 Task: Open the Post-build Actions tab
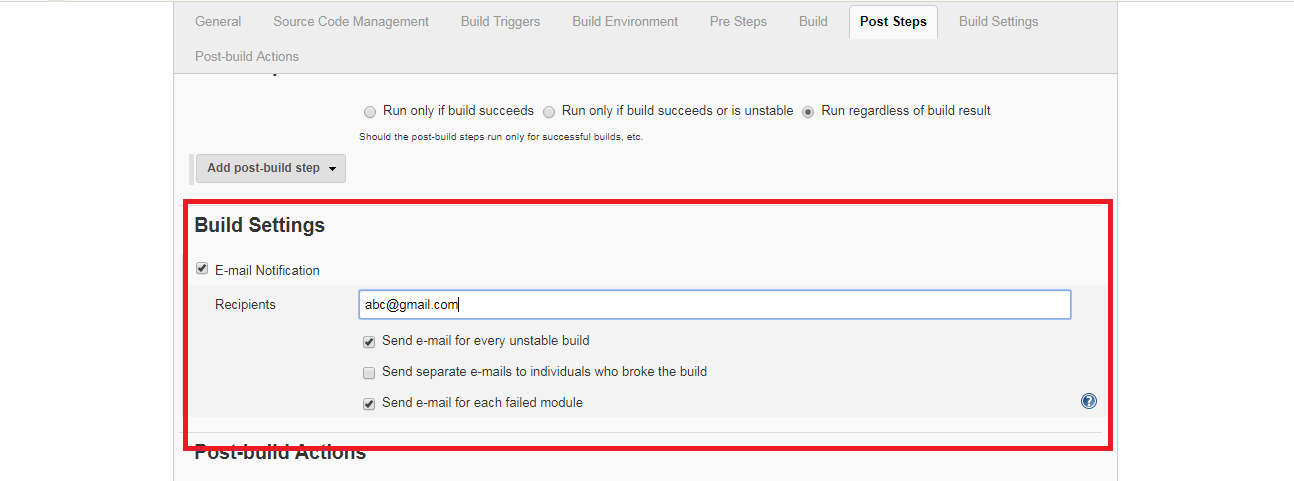click(247, 56)
